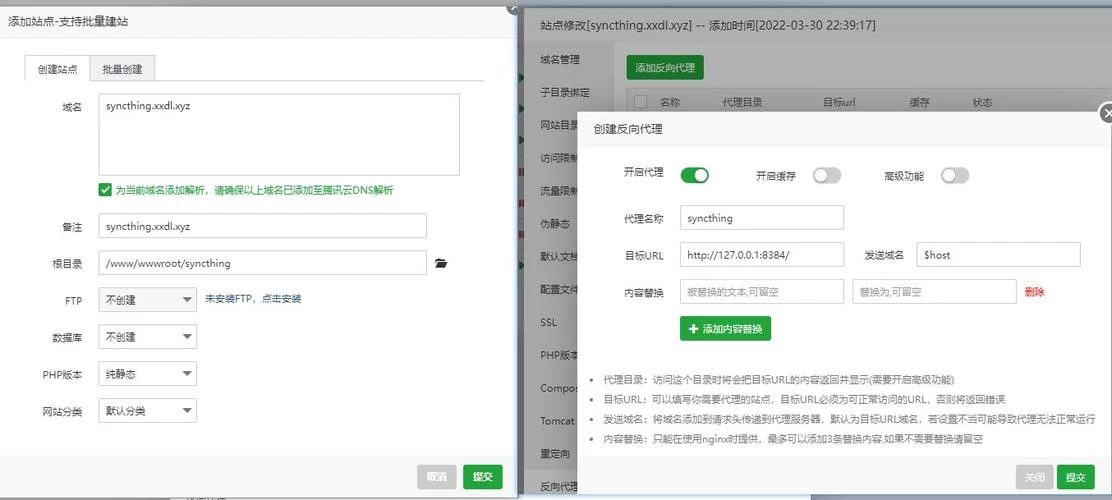Click the 被替换的文本 input field
The image size is (1112, 500).
tap(762, 291)
